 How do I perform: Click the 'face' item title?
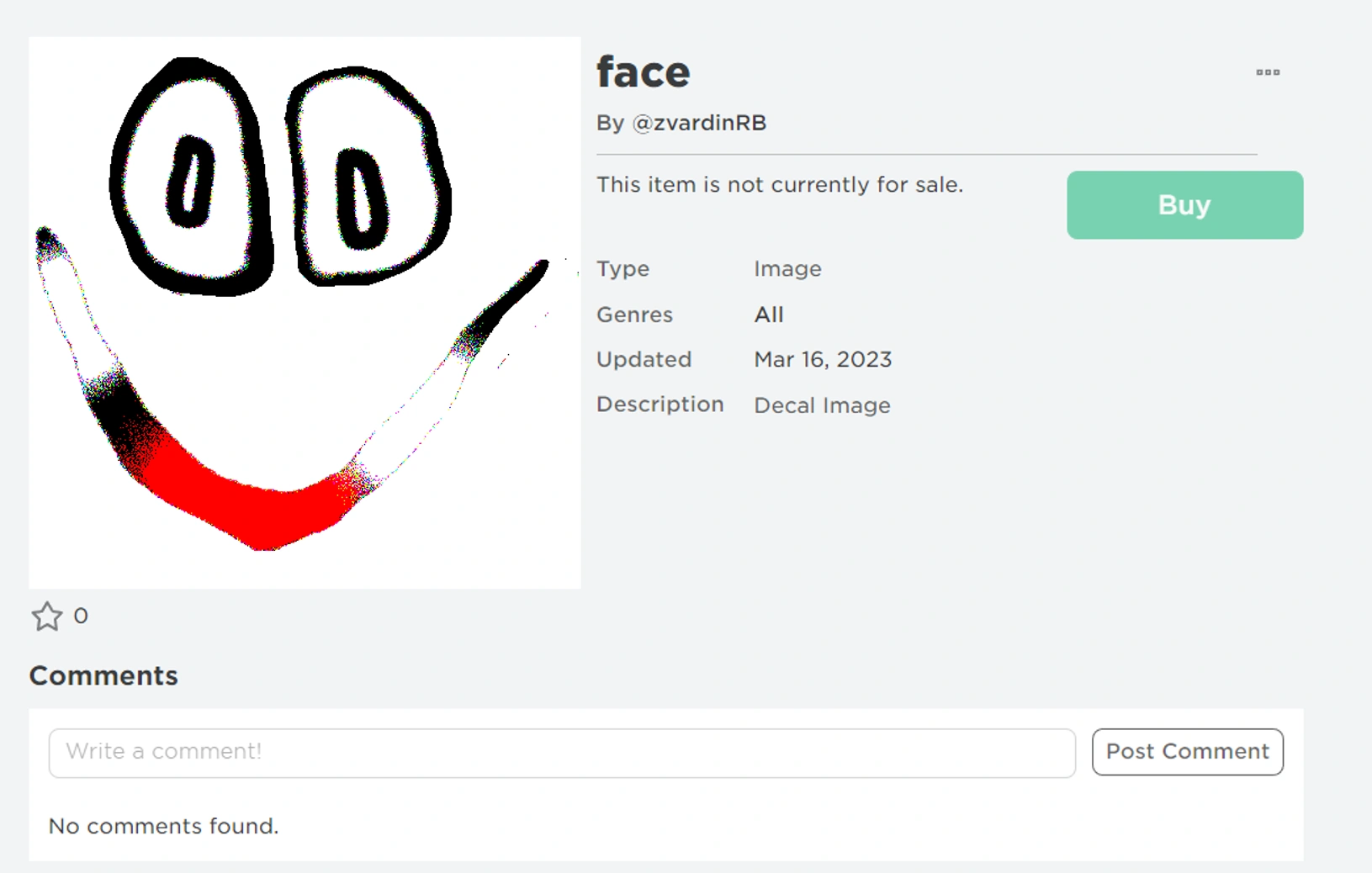click(644, 72)
